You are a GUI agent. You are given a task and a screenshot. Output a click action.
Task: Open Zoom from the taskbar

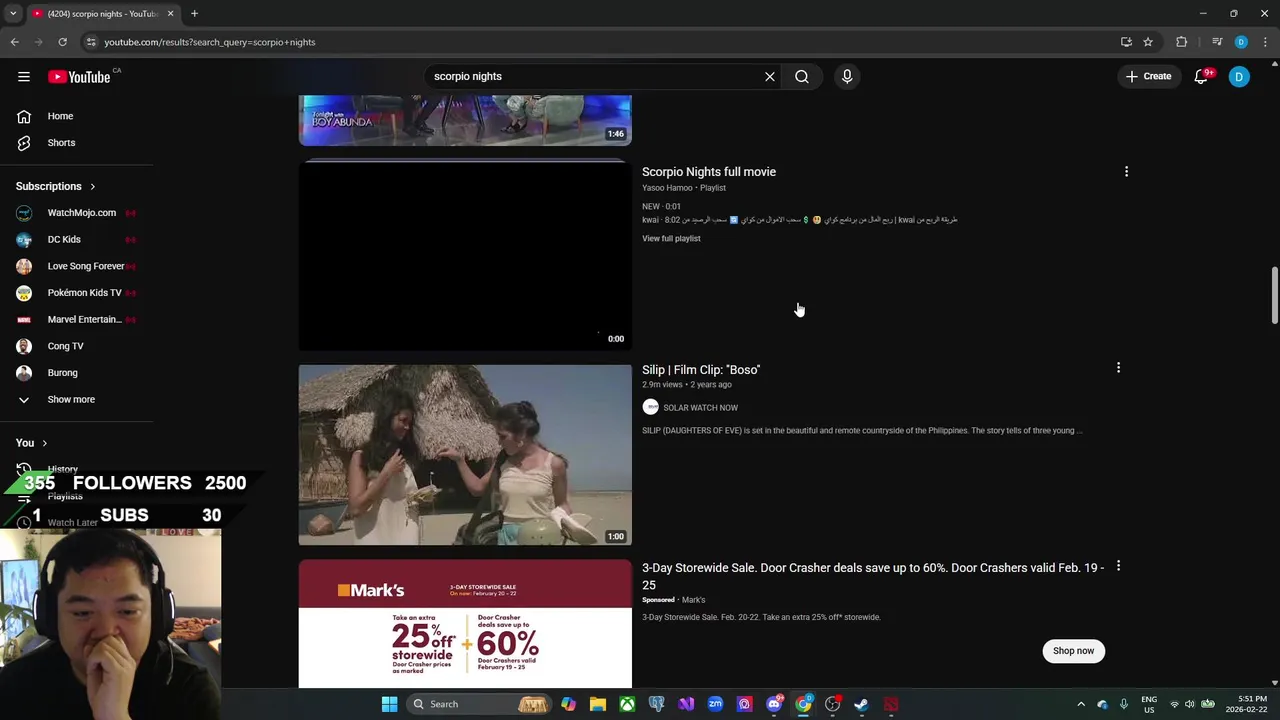[715, 704]
